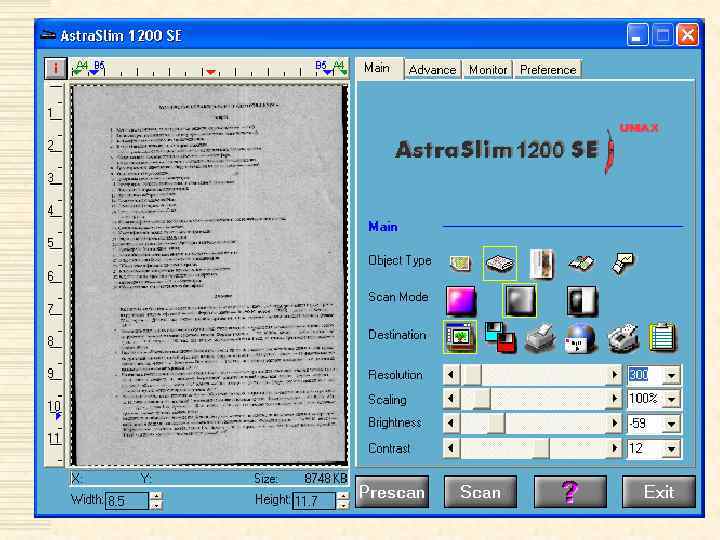Click the Brightness value field -59
The height and width of the screenshot is (540, 720).
pos(645,424)
